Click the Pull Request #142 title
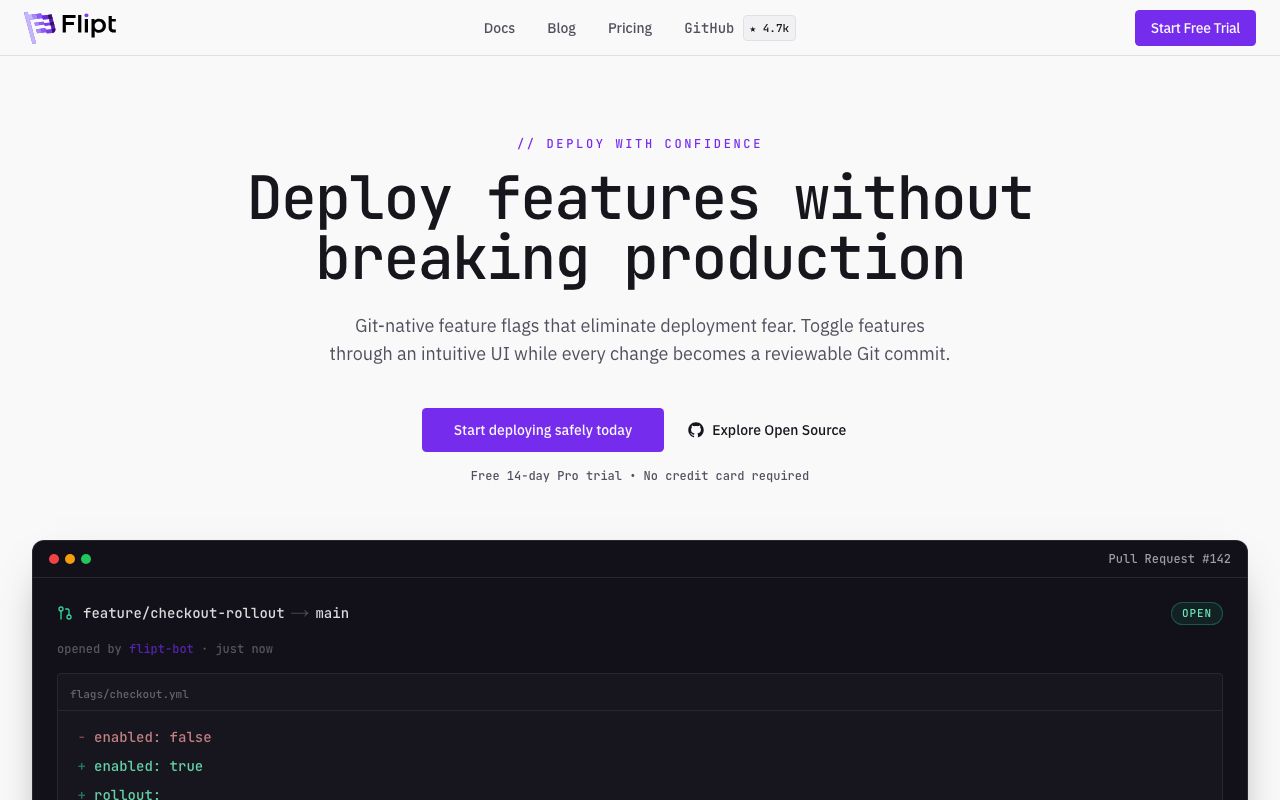The image size is (1280, 800). [1170, 559]
